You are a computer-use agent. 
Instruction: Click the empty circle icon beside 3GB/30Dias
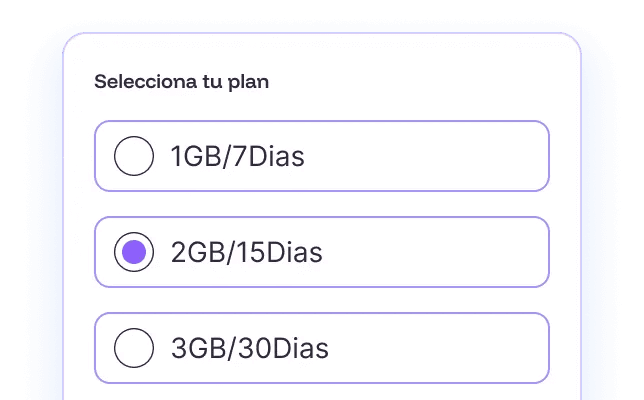coord(134,348)
